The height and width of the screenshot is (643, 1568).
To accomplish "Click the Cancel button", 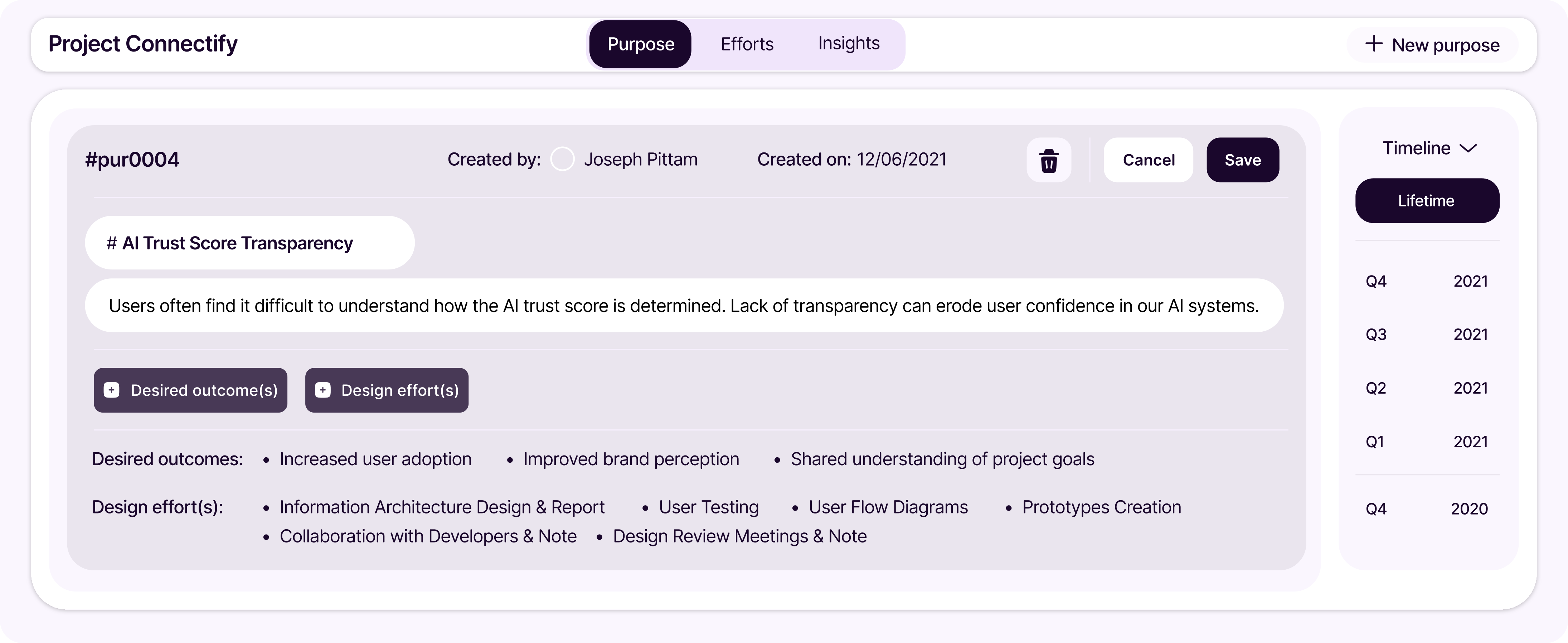I will [x=1148, y=160].
